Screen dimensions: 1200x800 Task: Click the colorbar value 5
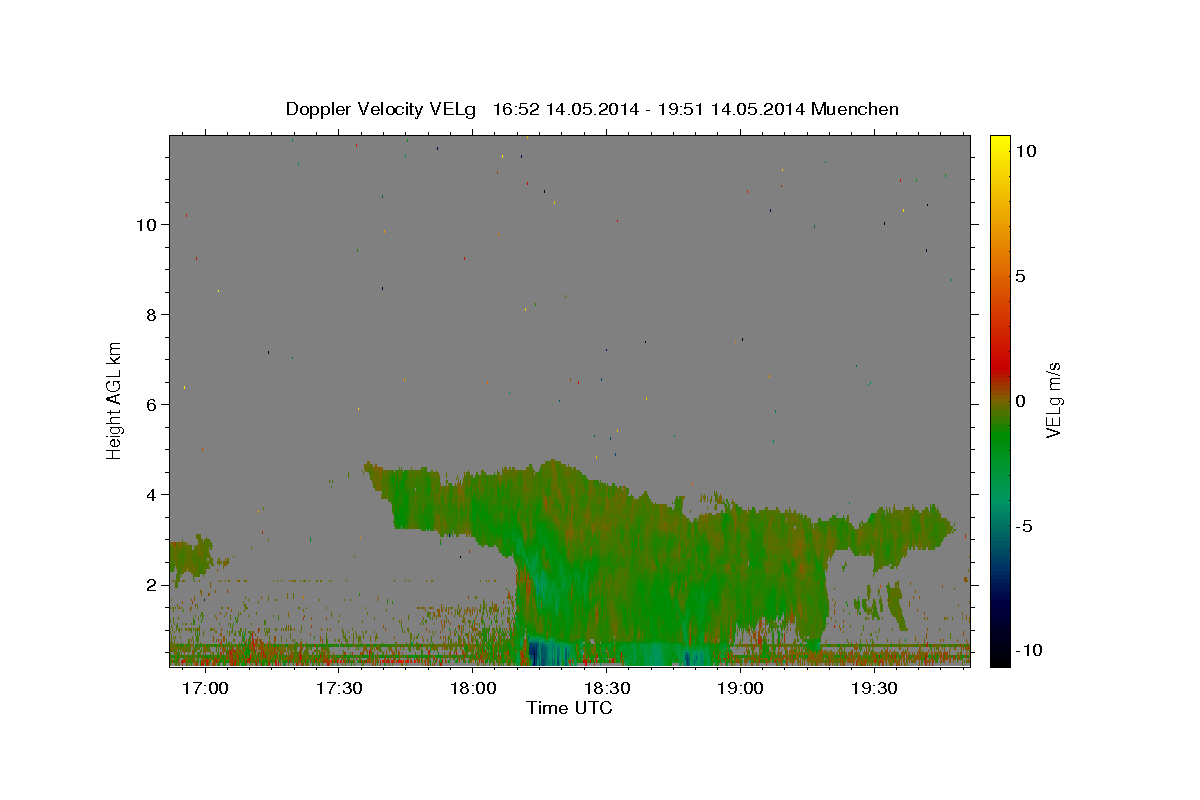(x=1020, y=276)
